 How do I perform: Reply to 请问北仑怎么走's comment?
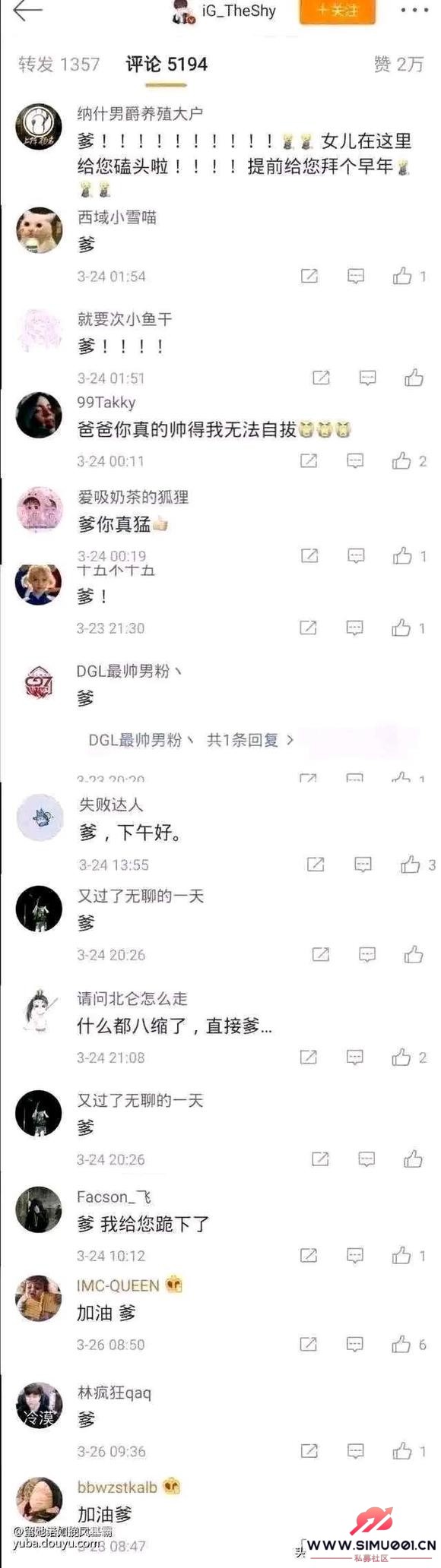coord(355,1057)
